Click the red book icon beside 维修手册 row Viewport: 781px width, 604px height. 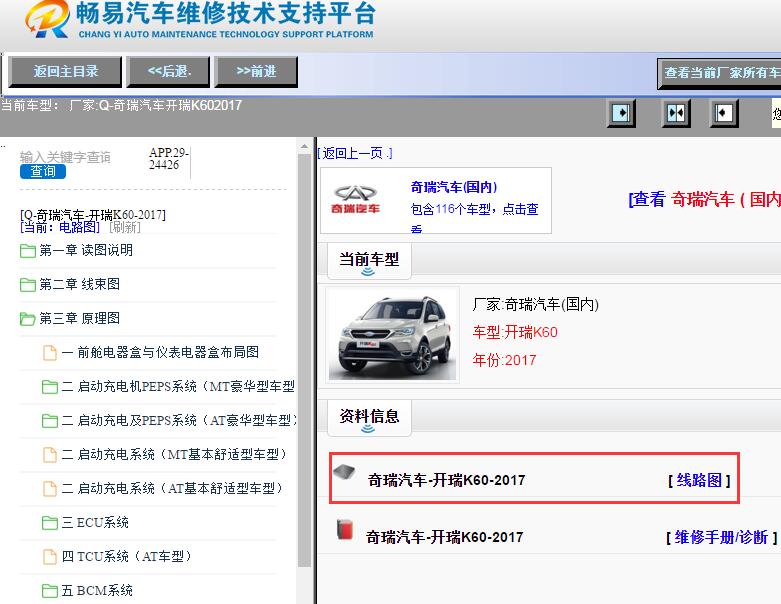coord(345,529)
